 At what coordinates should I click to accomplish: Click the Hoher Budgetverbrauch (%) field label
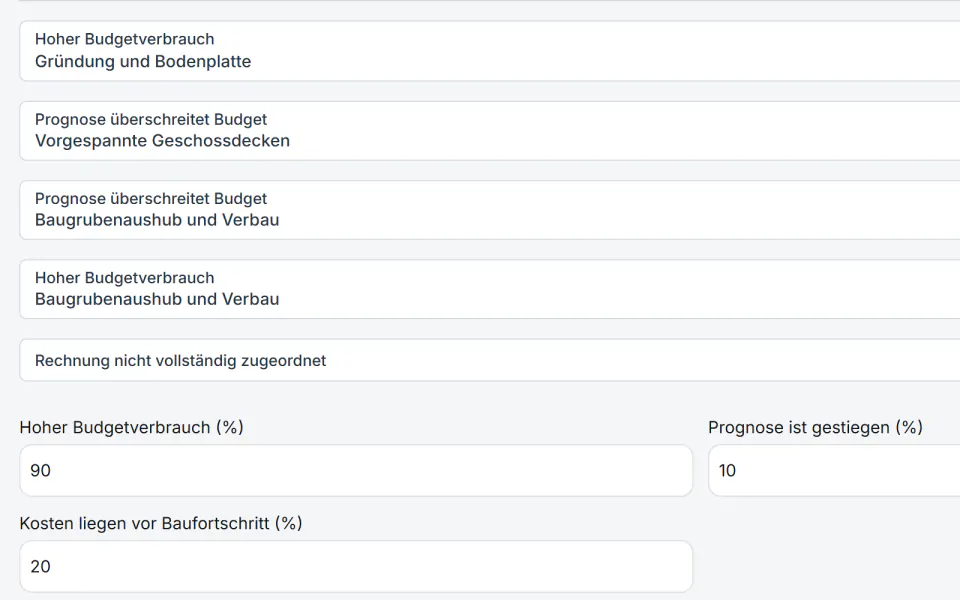click(132, 427)
